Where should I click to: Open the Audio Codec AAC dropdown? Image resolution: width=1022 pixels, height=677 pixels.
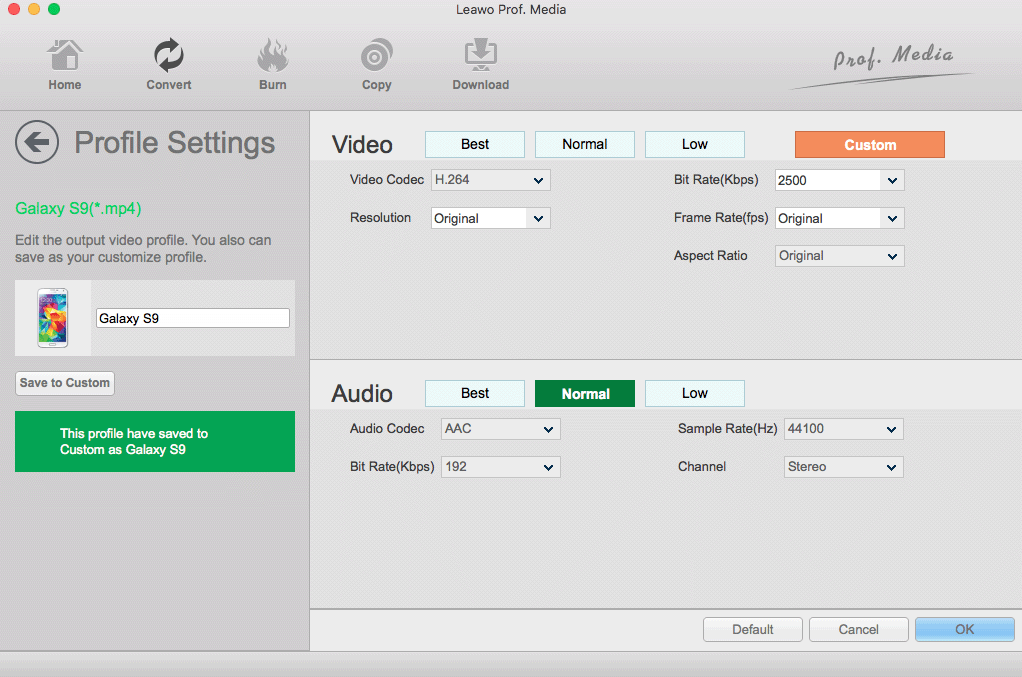(x=501, y=429)
